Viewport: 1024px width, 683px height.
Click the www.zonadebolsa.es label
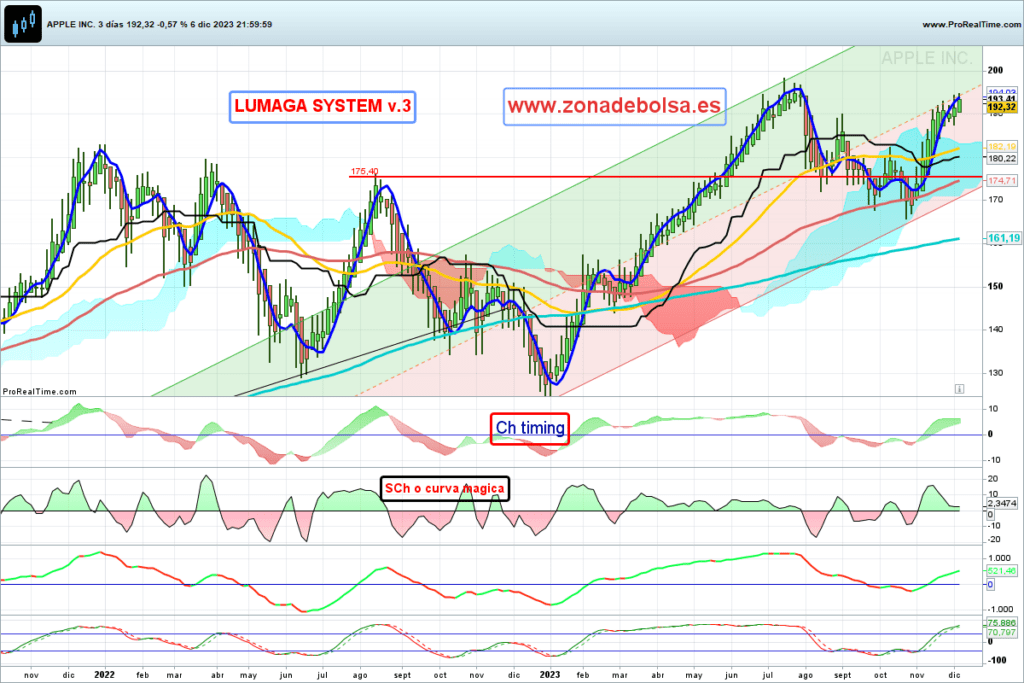614,106
